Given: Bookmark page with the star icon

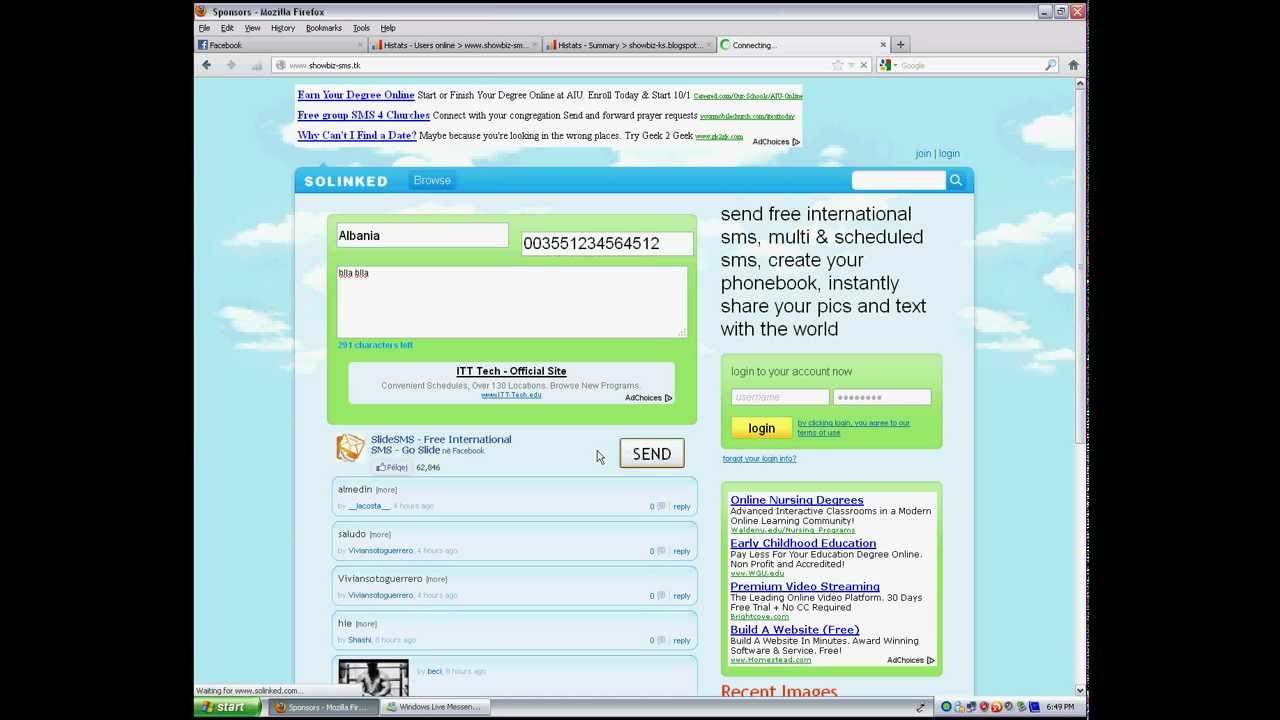Looking at the screenshot, I should (x=838, y=65).
